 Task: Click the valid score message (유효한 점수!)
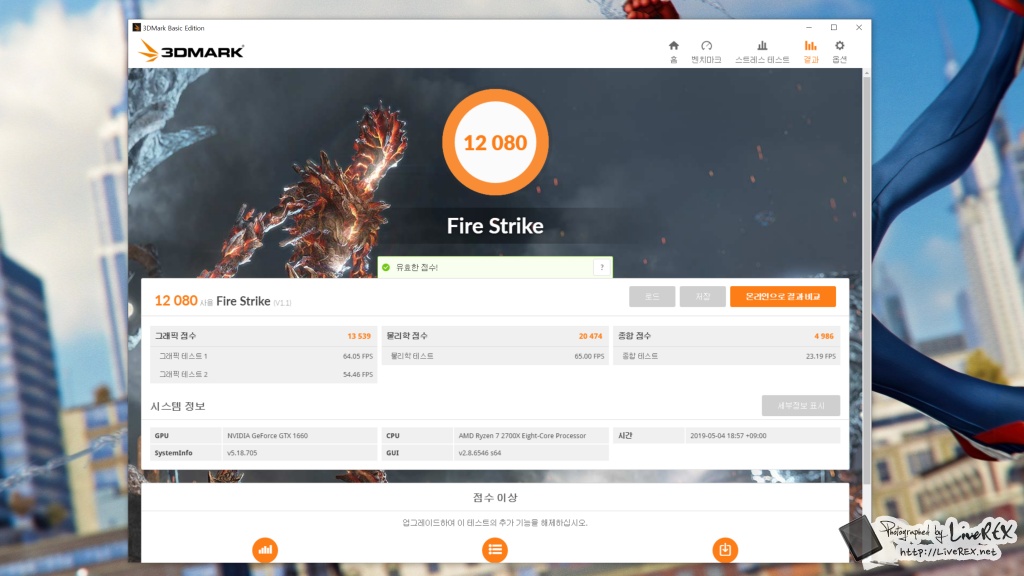click(417, 267)
